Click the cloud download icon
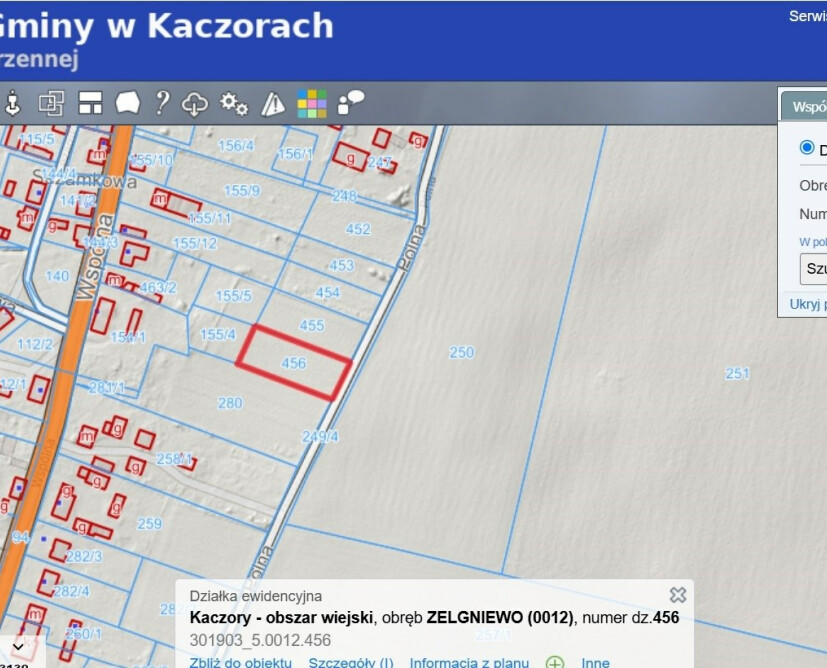The width and height of the screenshot is (827, 668). coord(195,103)
